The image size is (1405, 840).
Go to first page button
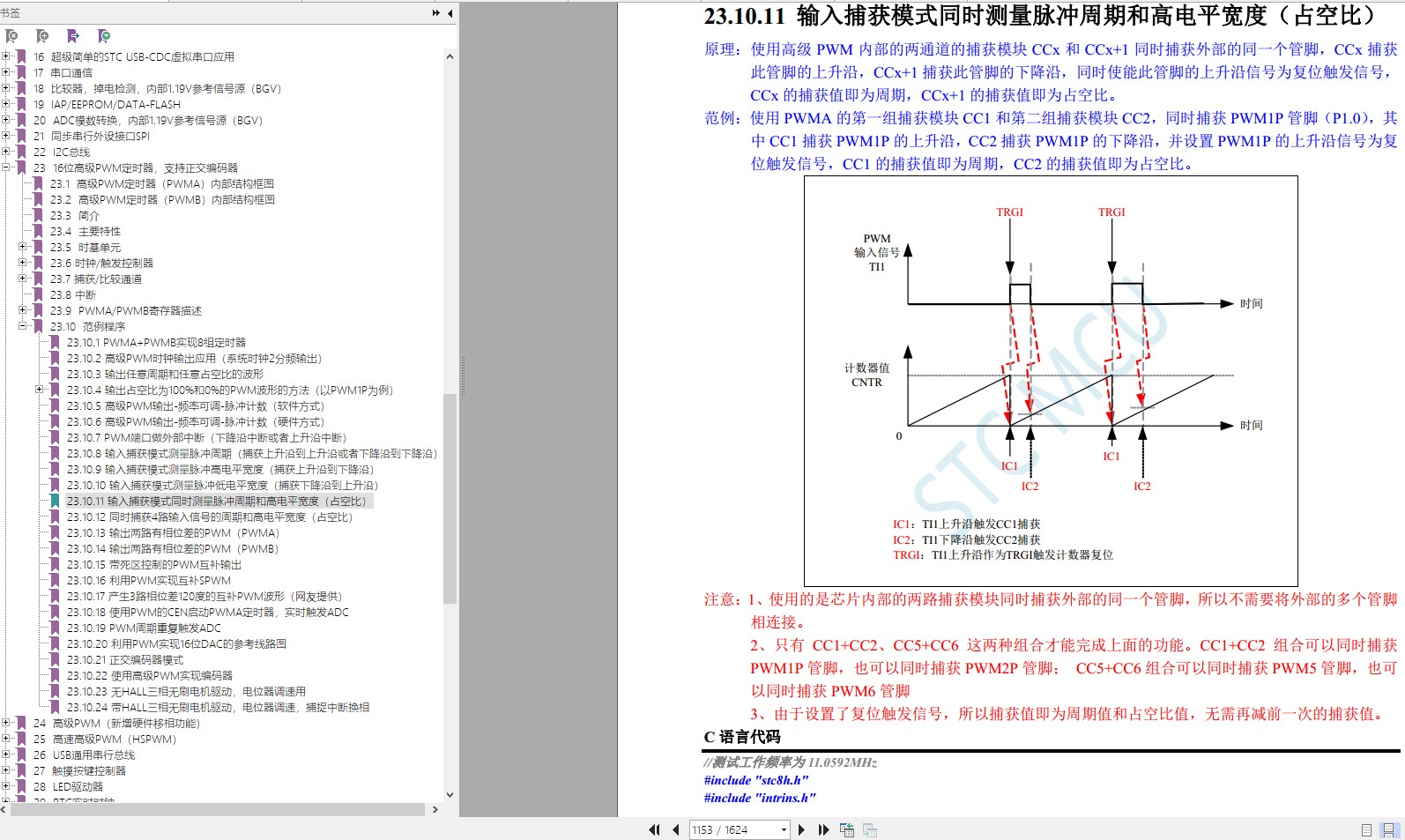click(654, 829)
